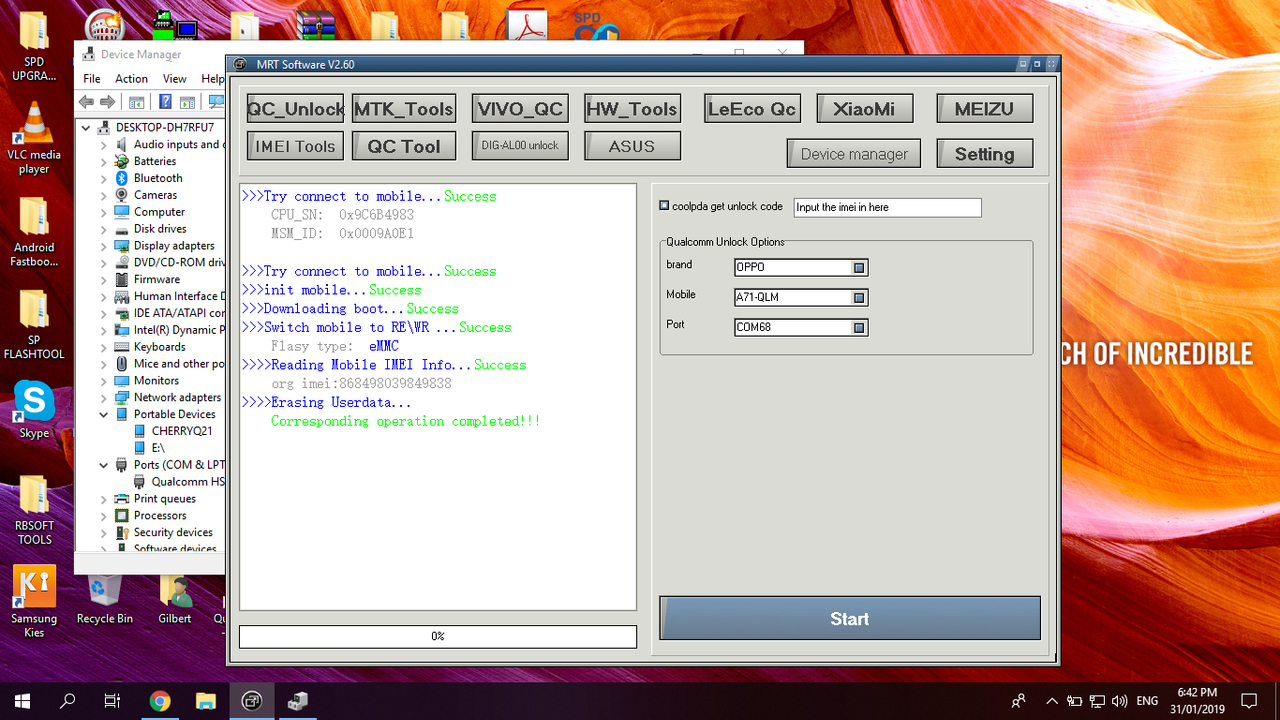Image resolution: width=1280 pixels, height=720 pixels.
Task: Click Device Manager help toolbar icon
Action: tap(166, 102)
